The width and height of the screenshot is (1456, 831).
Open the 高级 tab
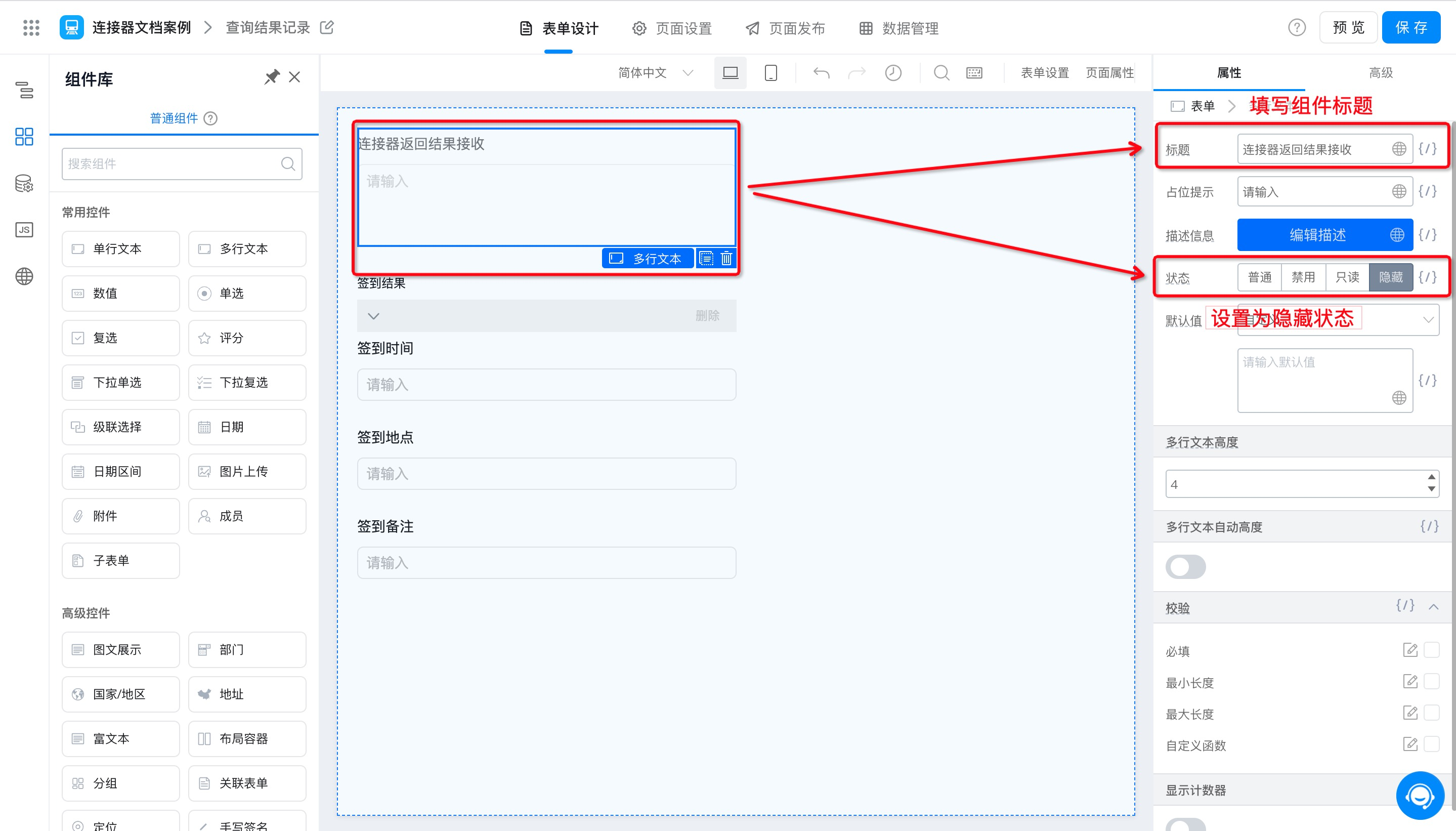click(1381, 72)
